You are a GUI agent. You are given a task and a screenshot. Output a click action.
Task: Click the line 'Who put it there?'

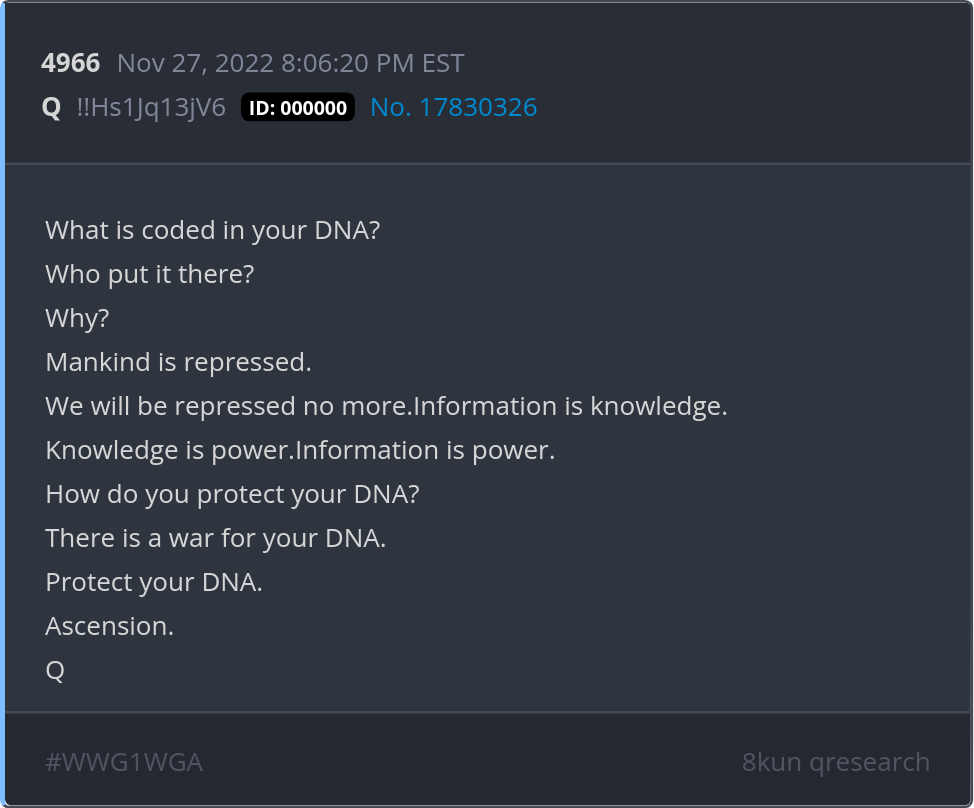[x=150, y=274]
